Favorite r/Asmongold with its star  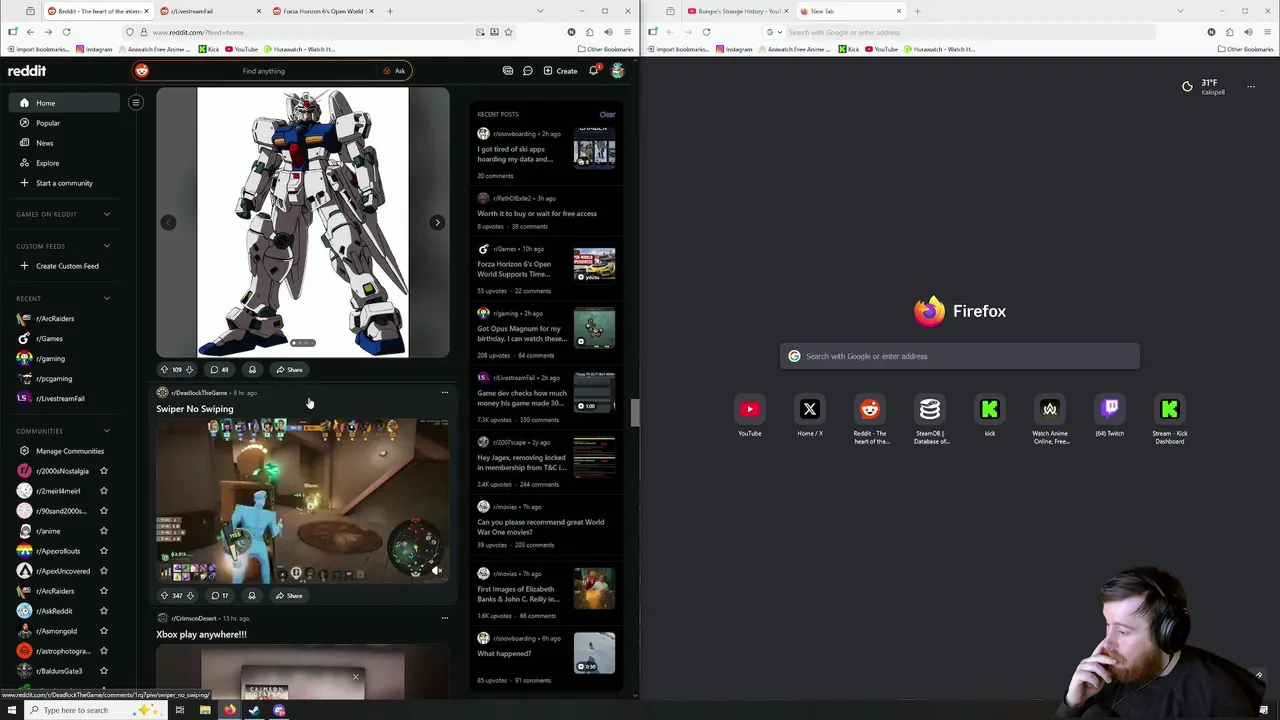104,631
